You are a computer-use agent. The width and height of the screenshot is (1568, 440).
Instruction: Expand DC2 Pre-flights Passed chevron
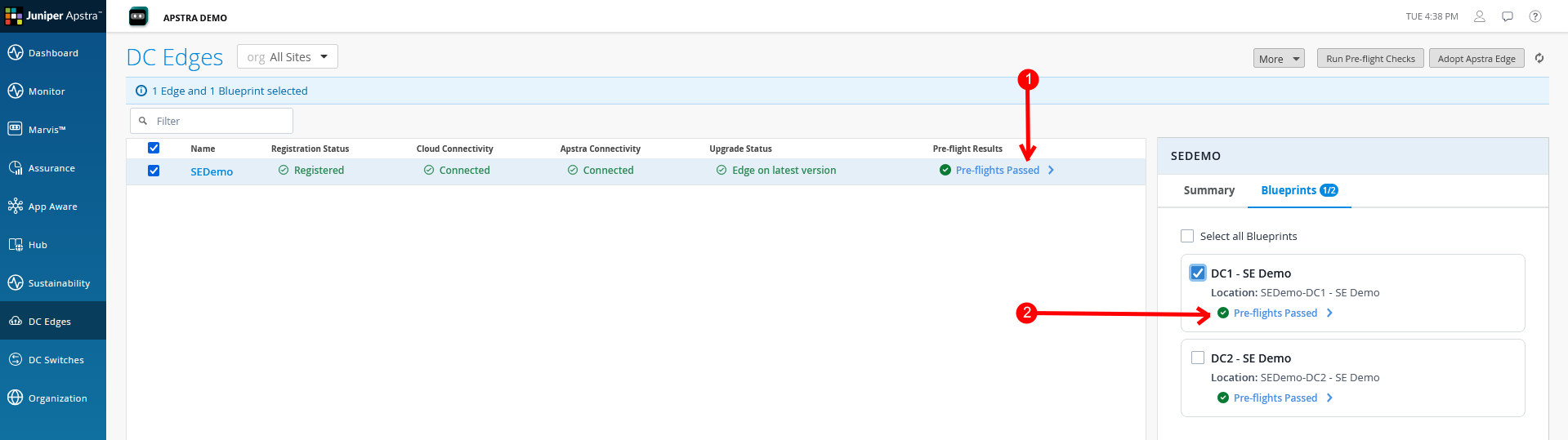[x=1329, y=398]
